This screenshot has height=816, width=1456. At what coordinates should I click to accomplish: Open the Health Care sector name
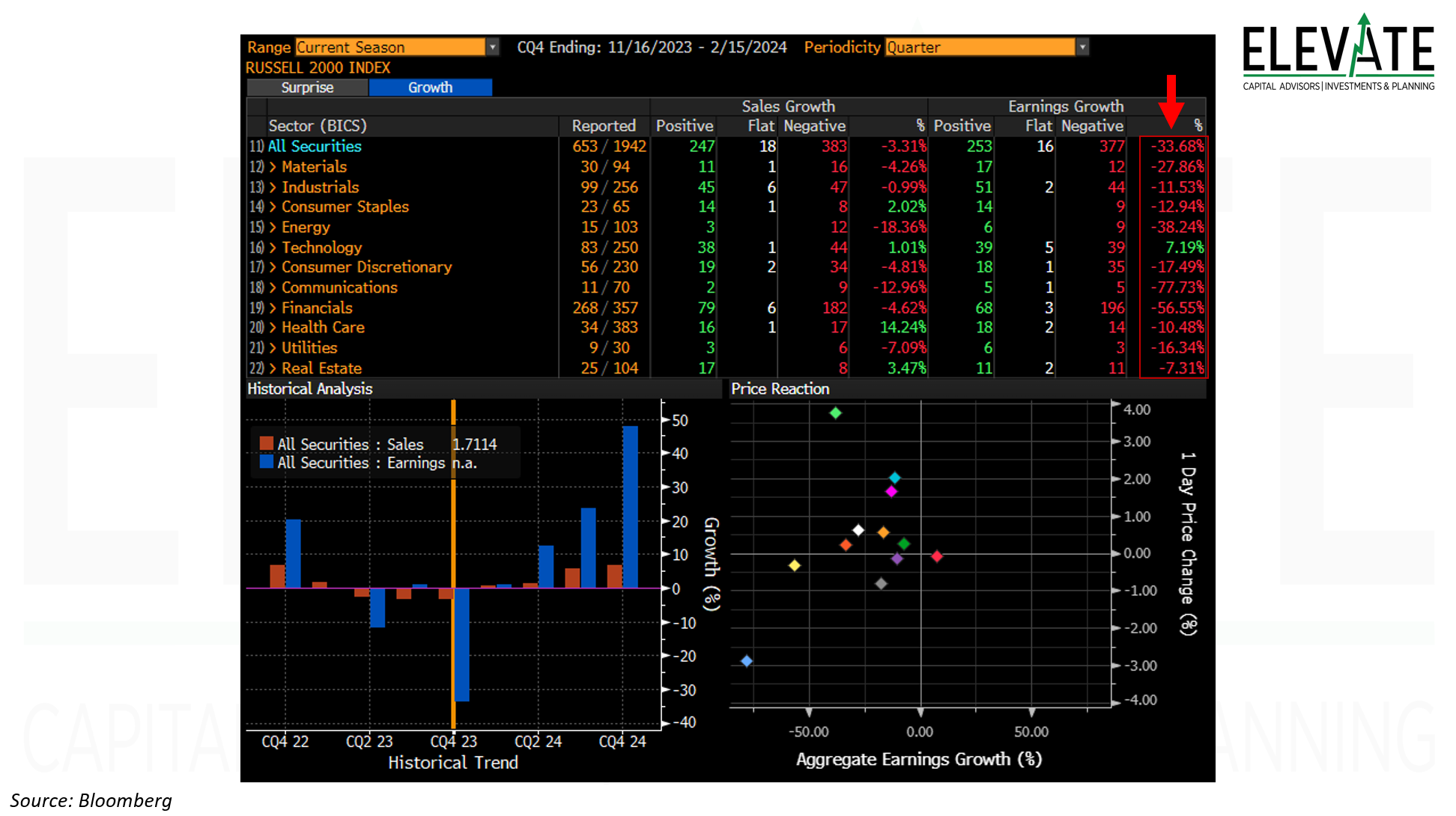(323, 327)
